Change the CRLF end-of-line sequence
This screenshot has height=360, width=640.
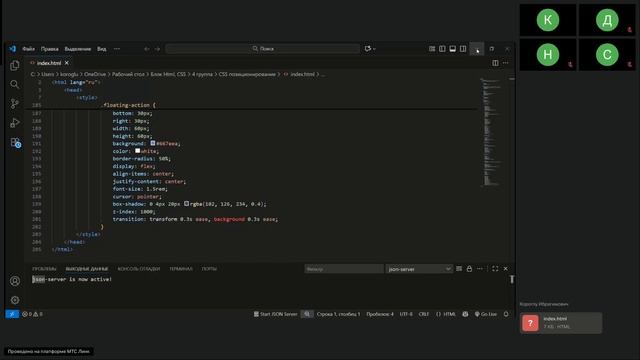pos(424,314)
